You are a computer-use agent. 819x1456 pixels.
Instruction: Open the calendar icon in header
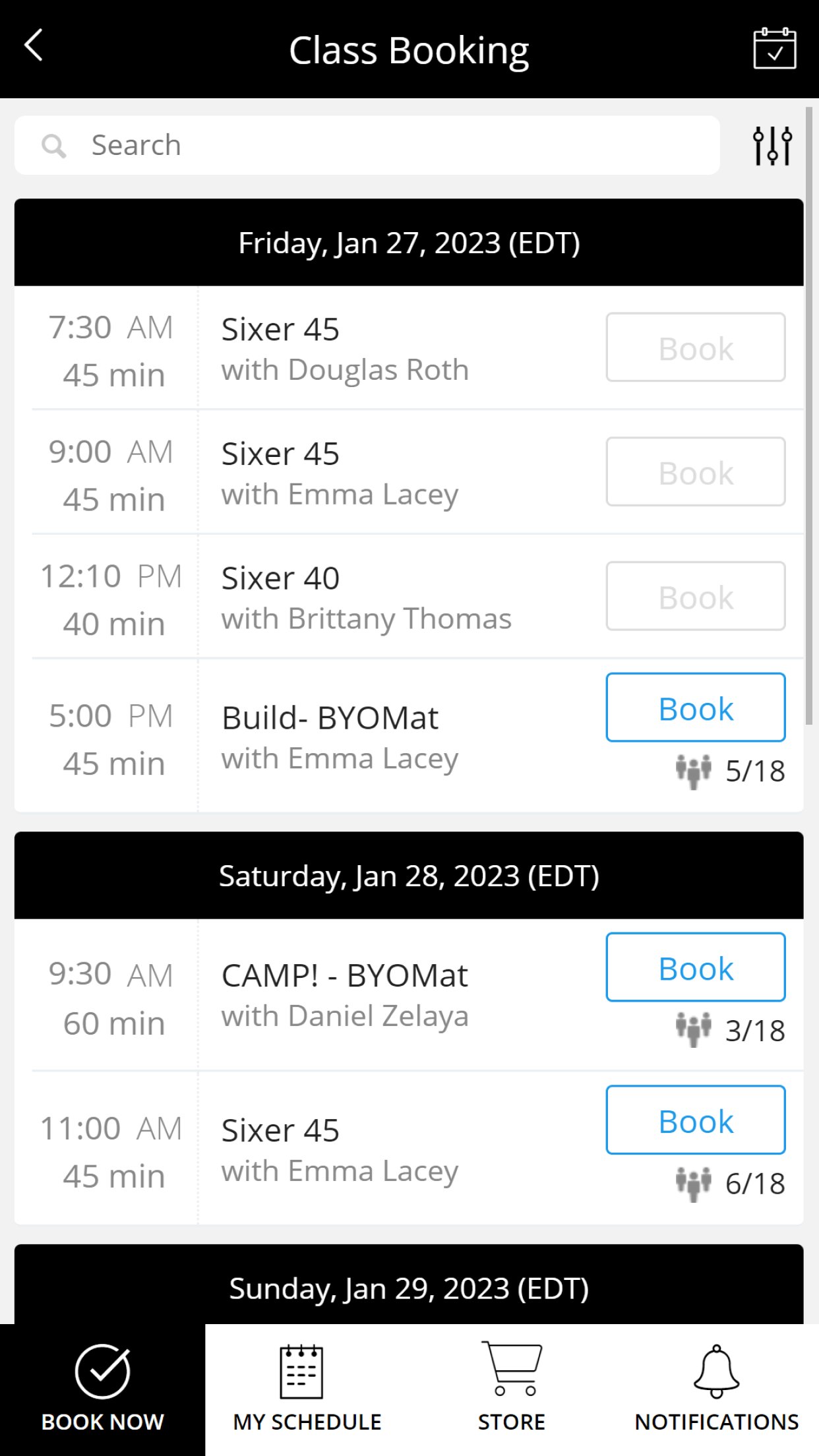click(x=774, y=48)
